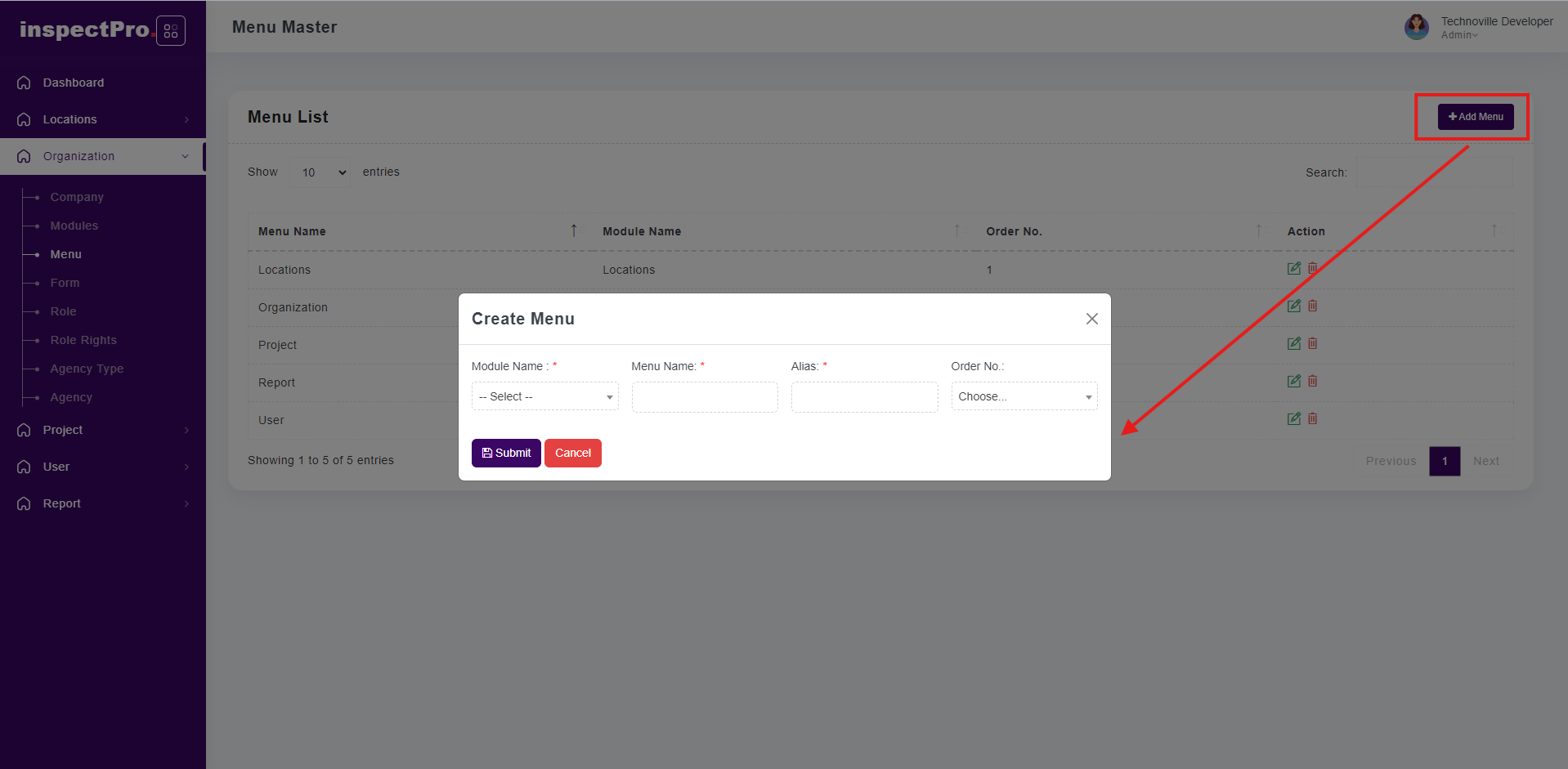Open the Module Name select dropdown
The height and width of the screenshot is (769, 1568).
[544, 396]
